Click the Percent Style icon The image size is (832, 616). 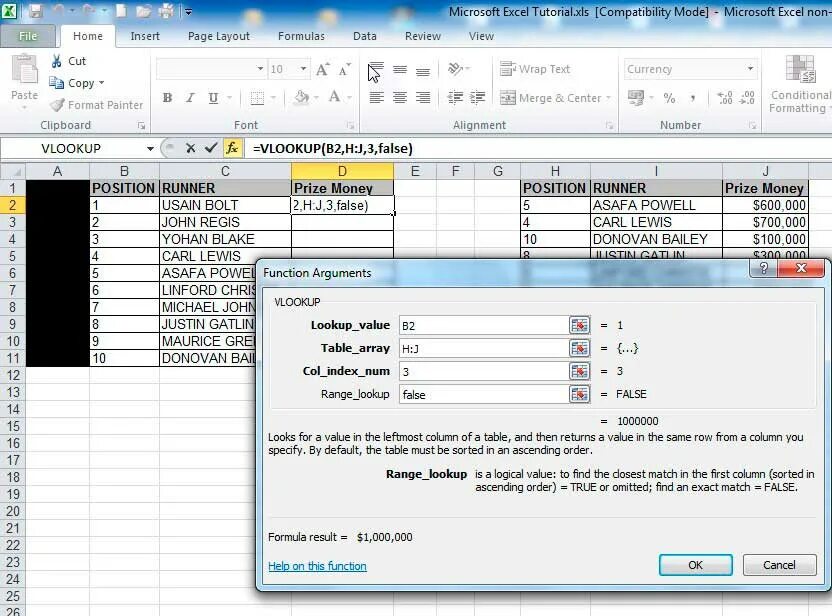click(x=670, y=98)
